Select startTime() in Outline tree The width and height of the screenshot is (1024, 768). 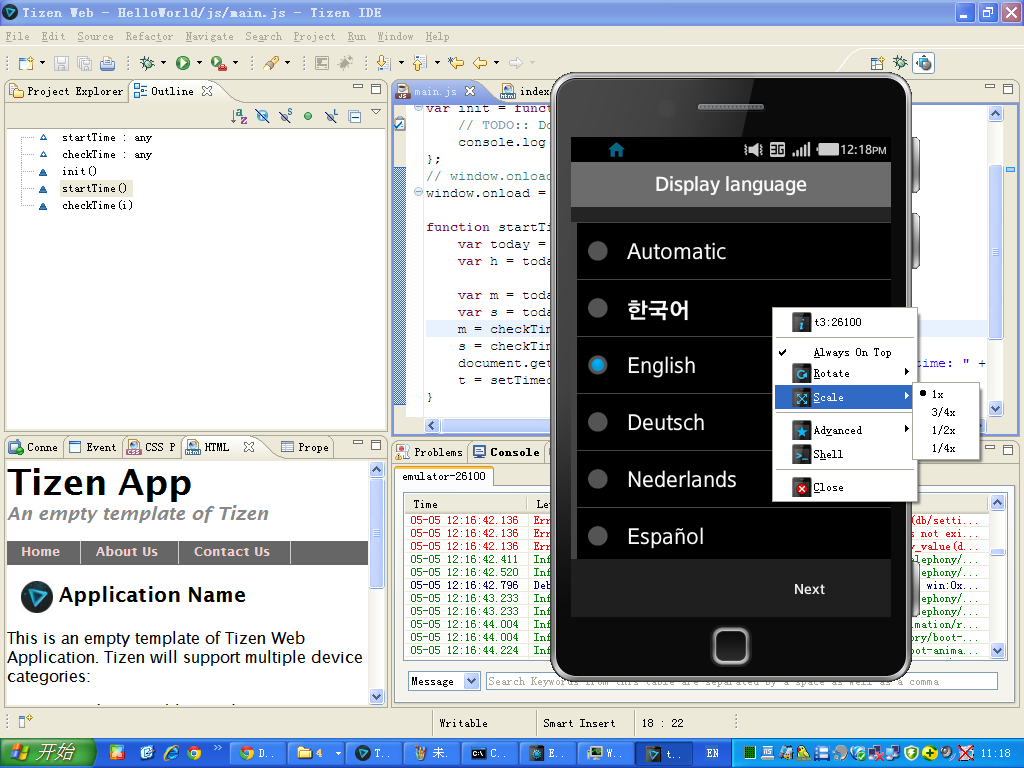pos(94,189)
